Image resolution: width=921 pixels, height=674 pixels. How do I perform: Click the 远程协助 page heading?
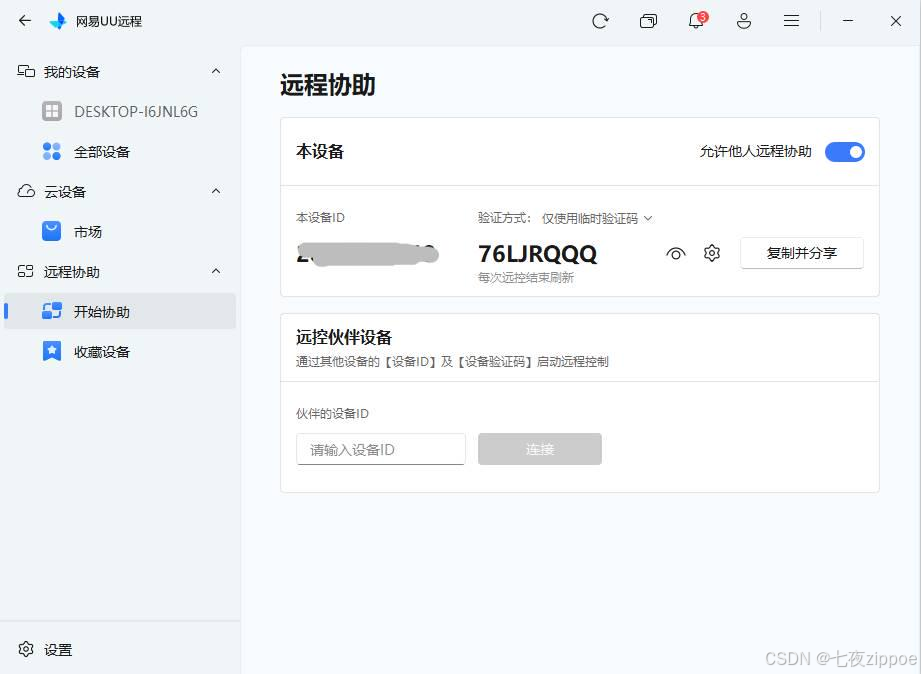[328, 85]
